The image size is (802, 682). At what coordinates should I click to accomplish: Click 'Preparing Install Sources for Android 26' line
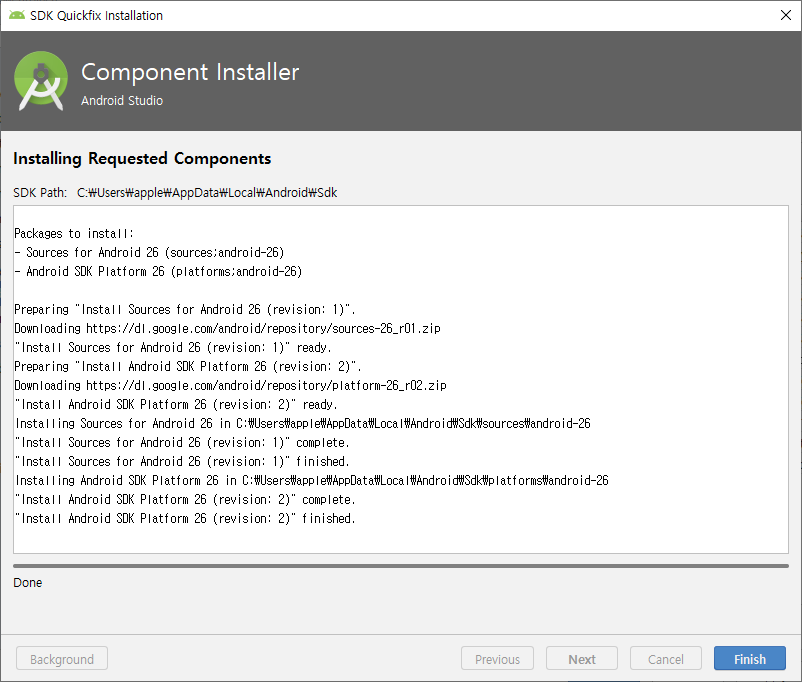click(x=185, y=310)
